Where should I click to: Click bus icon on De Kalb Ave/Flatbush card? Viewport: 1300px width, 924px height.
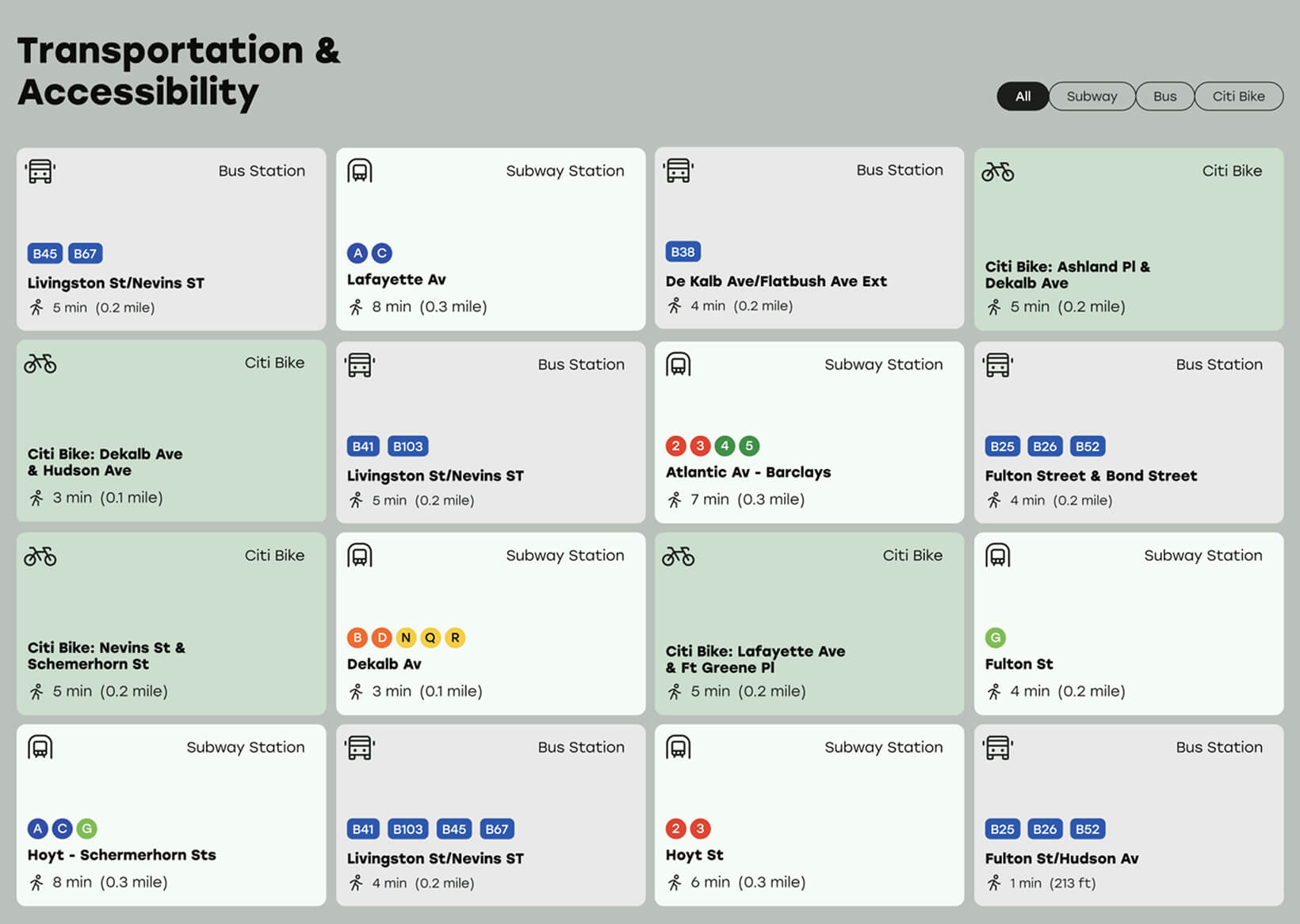pos(678,170)
